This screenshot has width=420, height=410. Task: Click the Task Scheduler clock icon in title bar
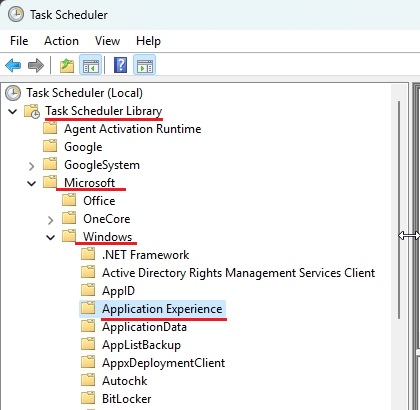pos(15,14)
